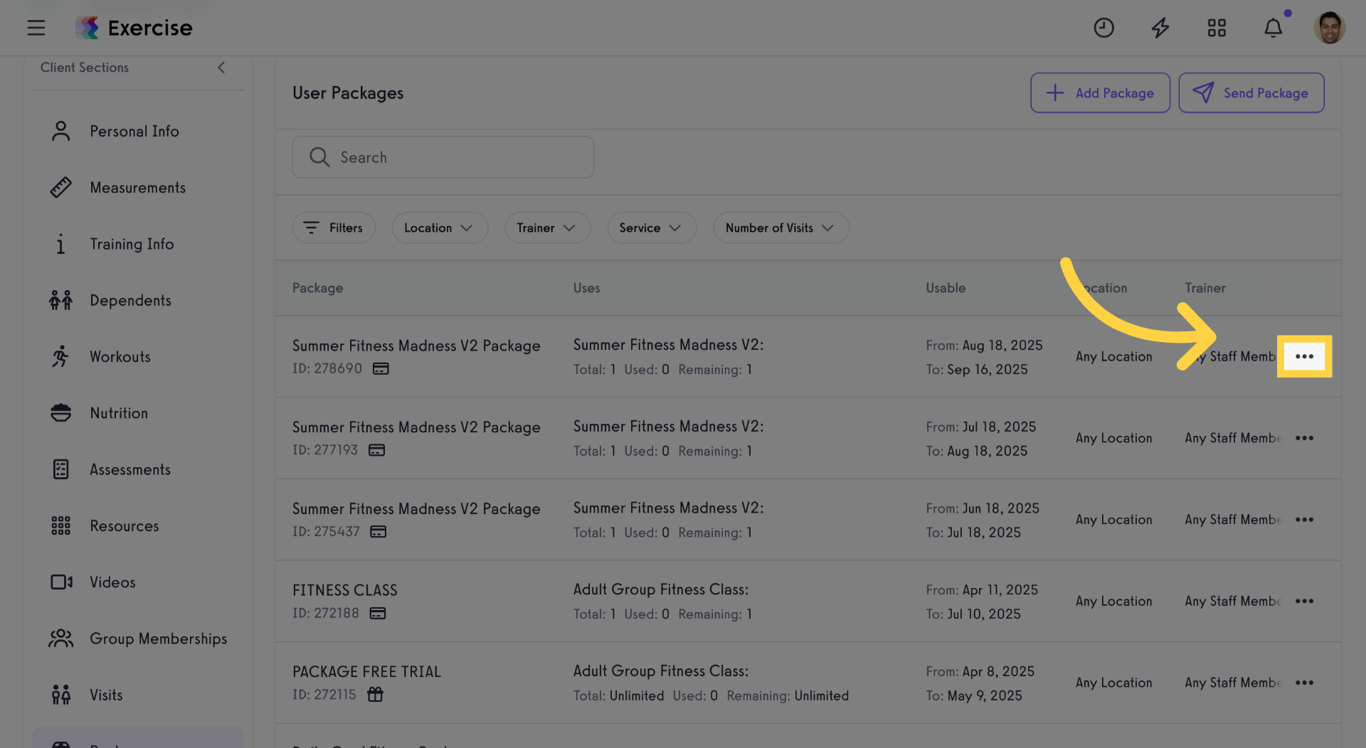Open the user profile avatar
This screenshot has width=1366, height=748.
pyautogui.click(x=1329, y=28)
